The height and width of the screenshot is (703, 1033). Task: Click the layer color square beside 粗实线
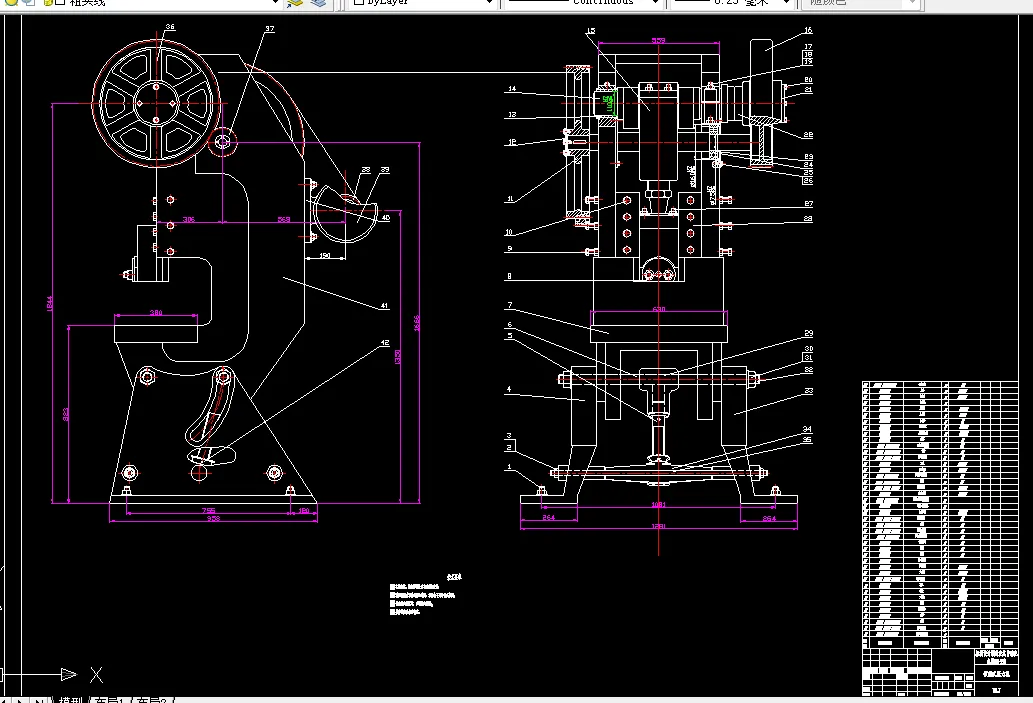(x=60, y=2)
